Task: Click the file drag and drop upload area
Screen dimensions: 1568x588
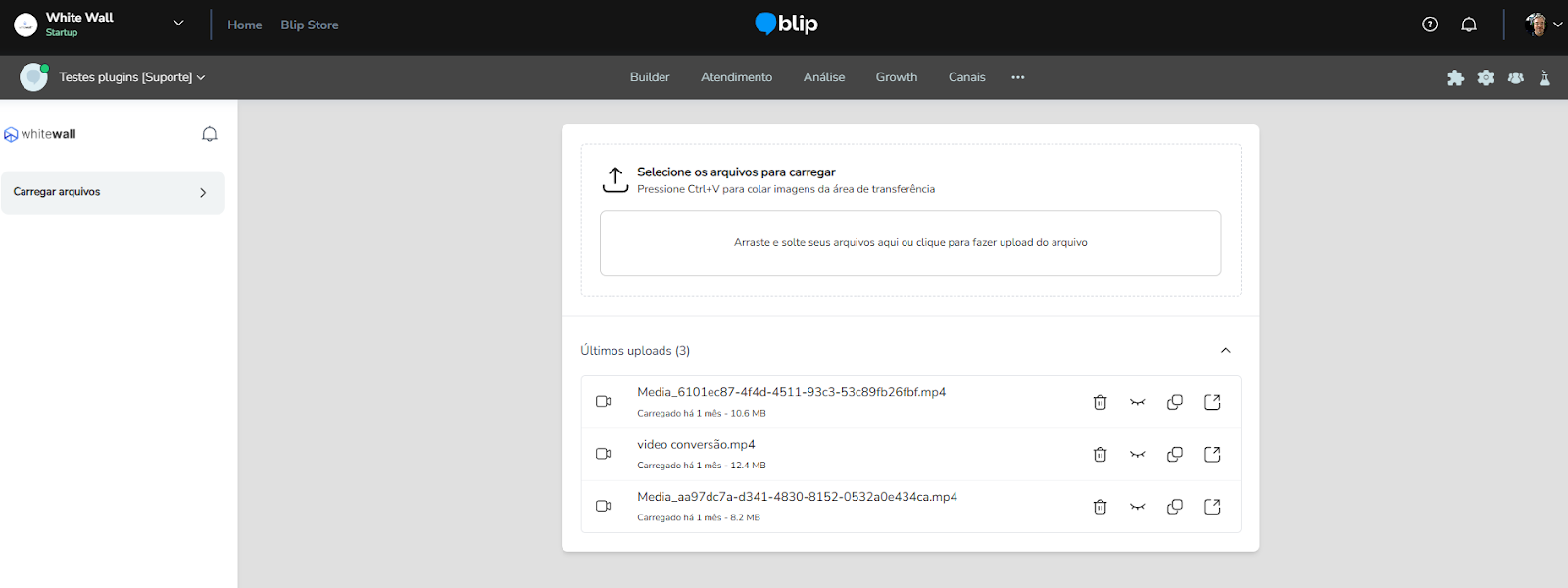Action: (x=909, y=243)
